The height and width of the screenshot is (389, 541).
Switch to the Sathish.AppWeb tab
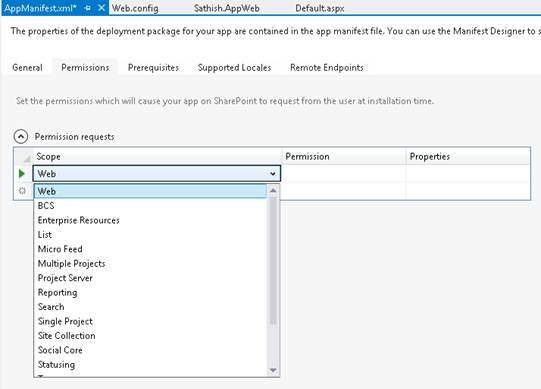coord(227,8)
